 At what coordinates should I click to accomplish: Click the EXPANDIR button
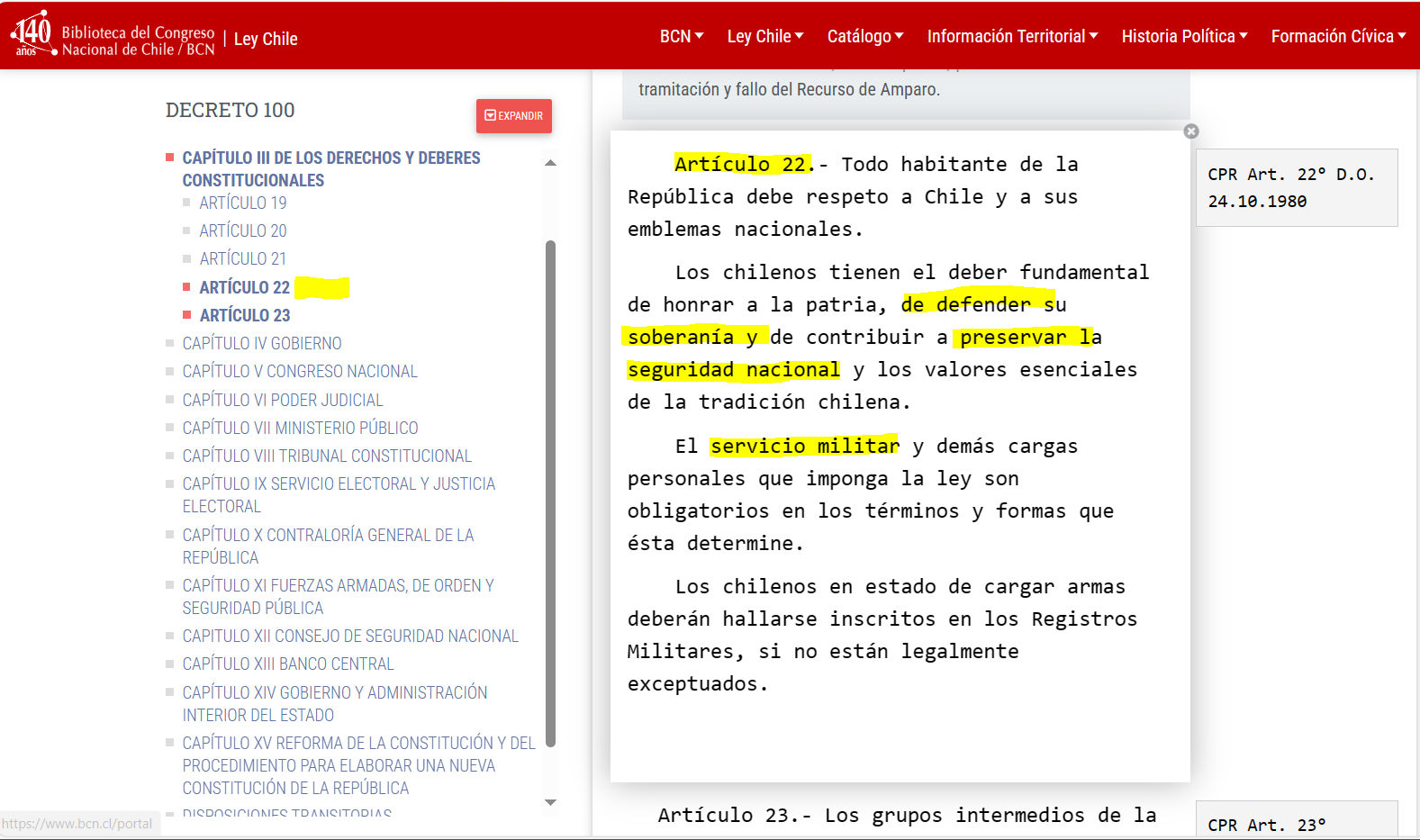(514, 116)
